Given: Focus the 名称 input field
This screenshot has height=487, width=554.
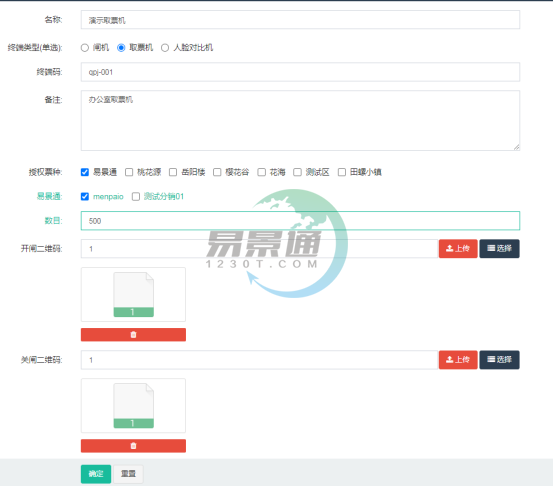Looking at the screenshot, I should [x=300, y=20].
